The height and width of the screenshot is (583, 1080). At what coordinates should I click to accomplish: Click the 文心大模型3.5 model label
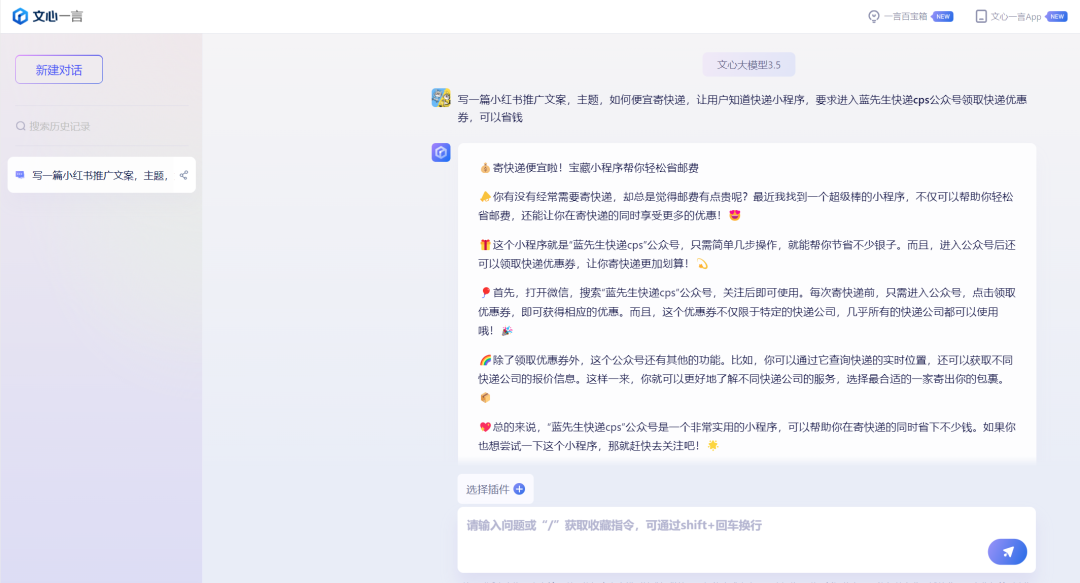tap(749, 65)
